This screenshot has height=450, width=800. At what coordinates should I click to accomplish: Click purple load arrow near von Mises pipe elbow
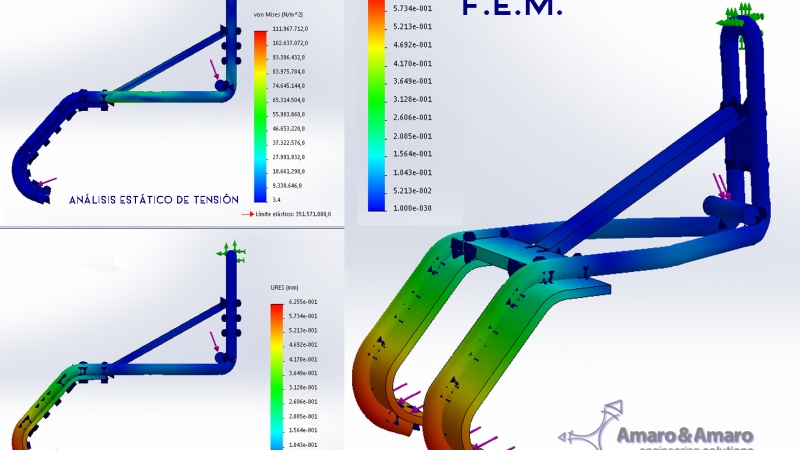(x=215, y=72)
